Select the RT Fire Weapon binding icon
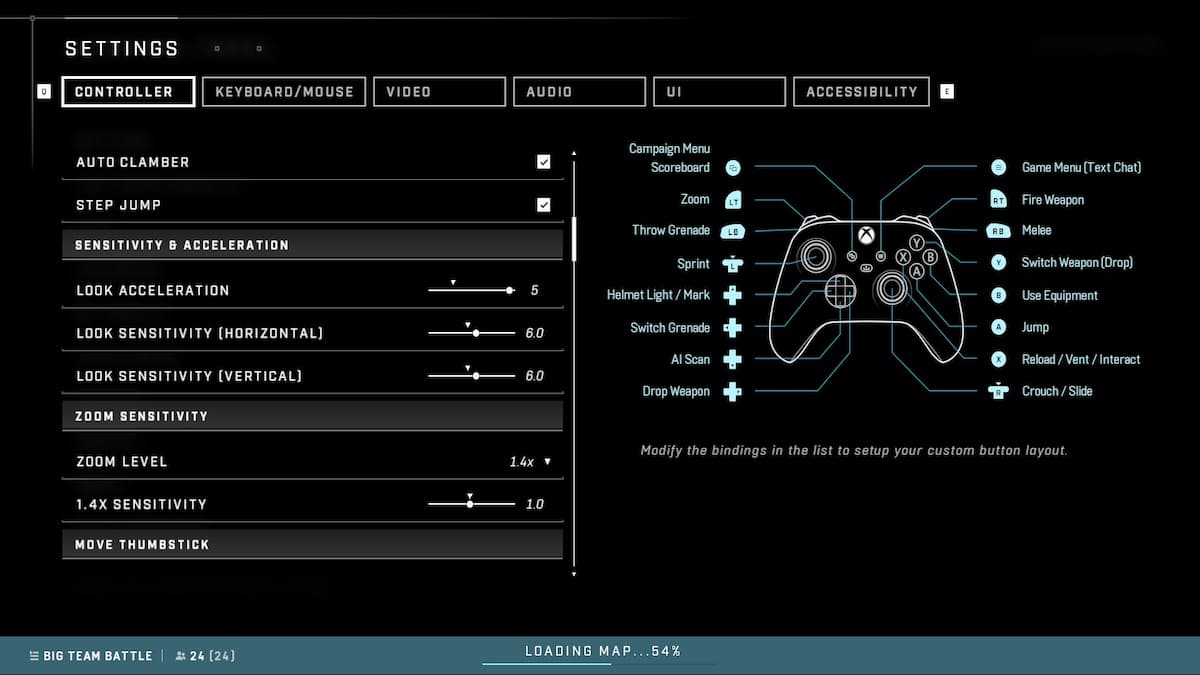The height and width of the screenshot is (675, 1200). pos(998,199)
